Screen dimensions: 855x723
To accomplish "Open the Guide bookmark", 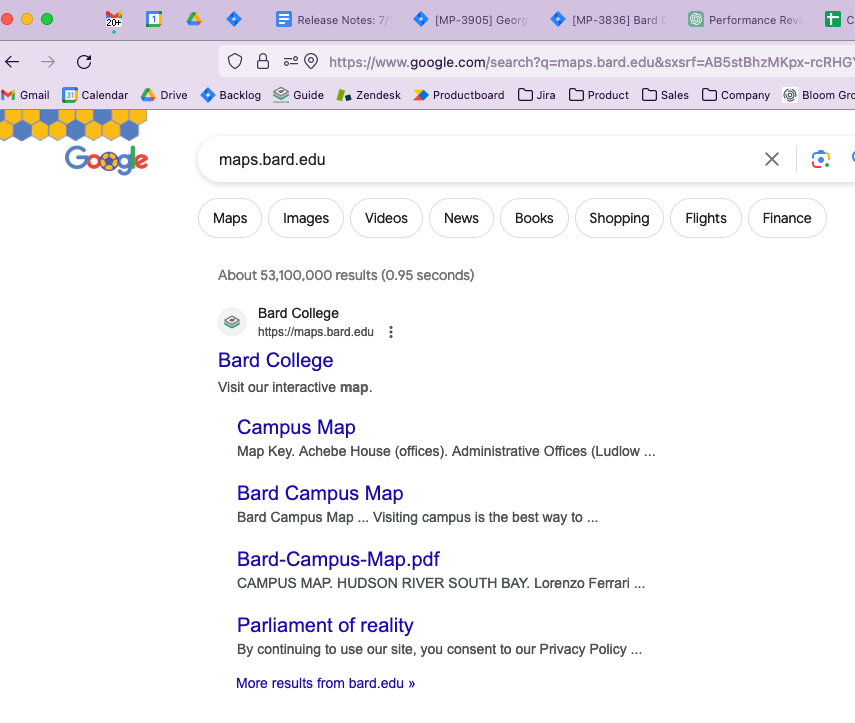I will [x=298, y=95].
